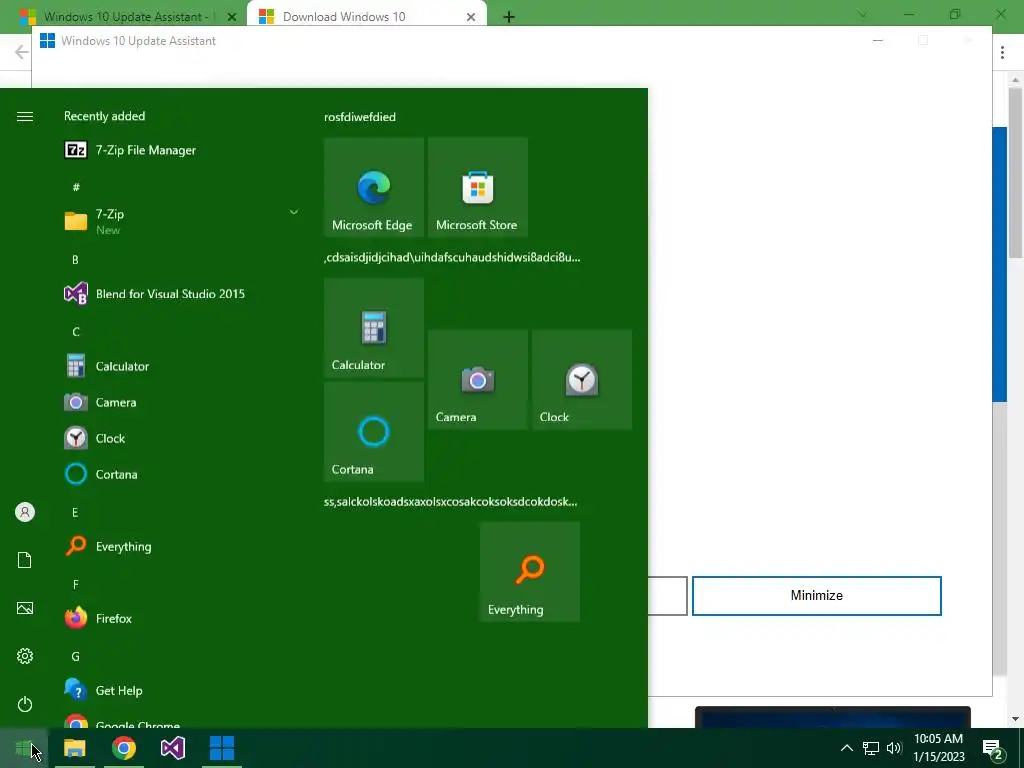Expand the Start menu hamburger button
The height and width of the screenshot is (768, 1024).
point(25,116)
